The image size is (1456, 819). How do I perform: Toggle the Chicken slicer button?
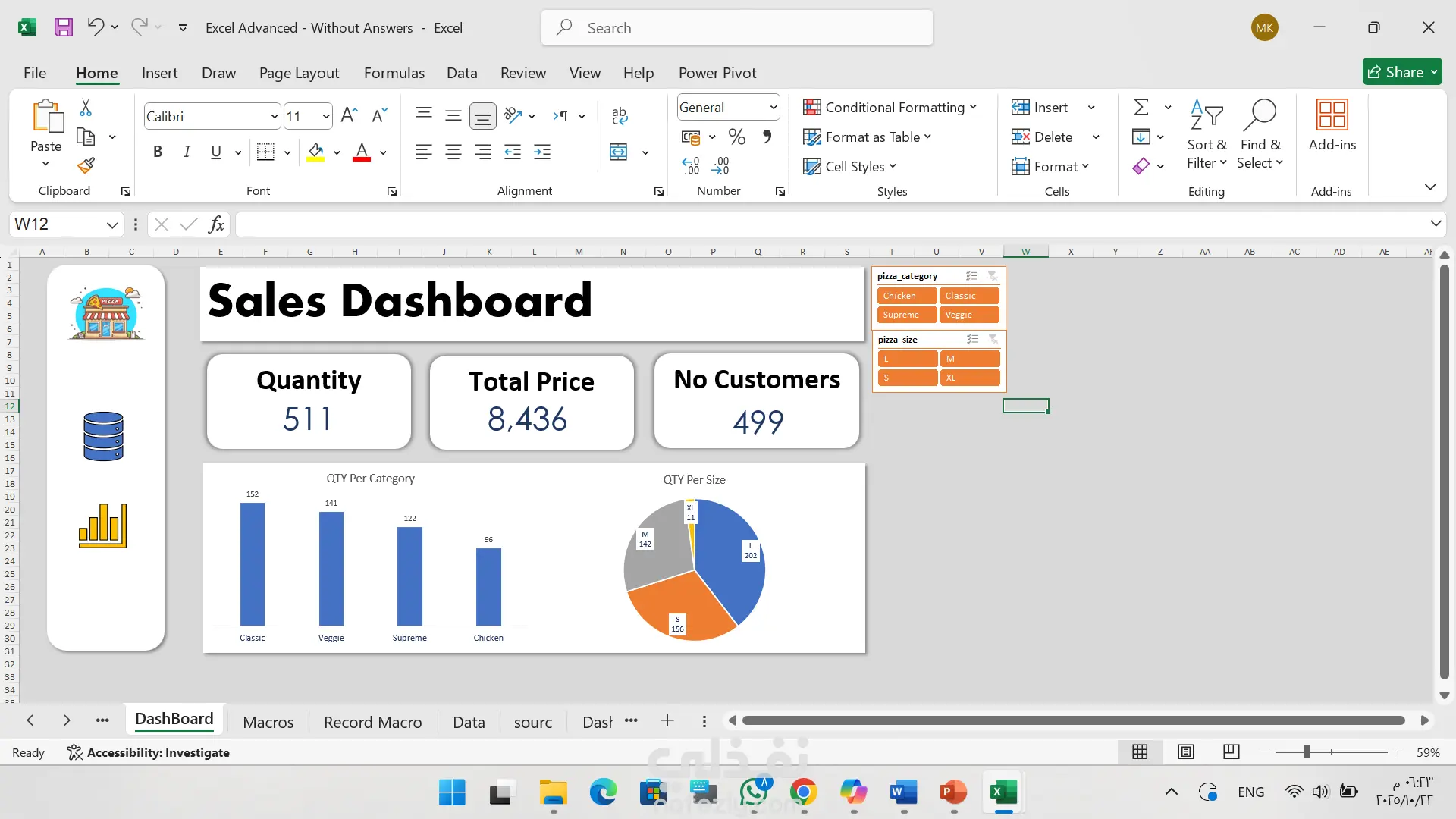tap(907, 296)
